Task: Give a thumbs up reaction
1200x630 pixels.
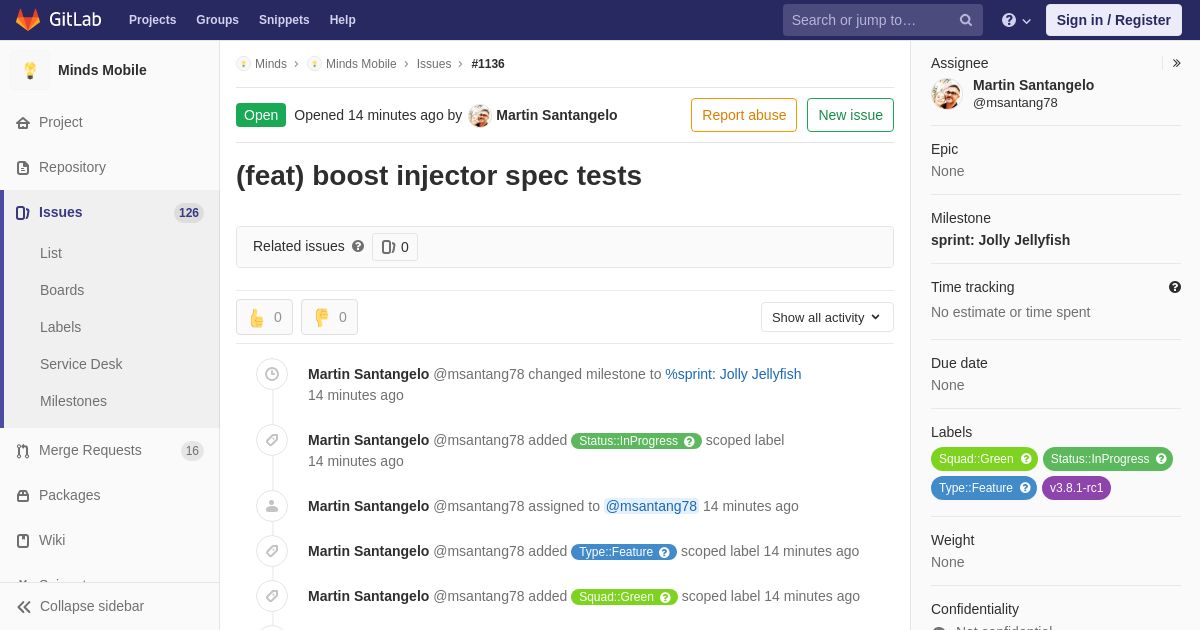Action: tap(264, 317)
